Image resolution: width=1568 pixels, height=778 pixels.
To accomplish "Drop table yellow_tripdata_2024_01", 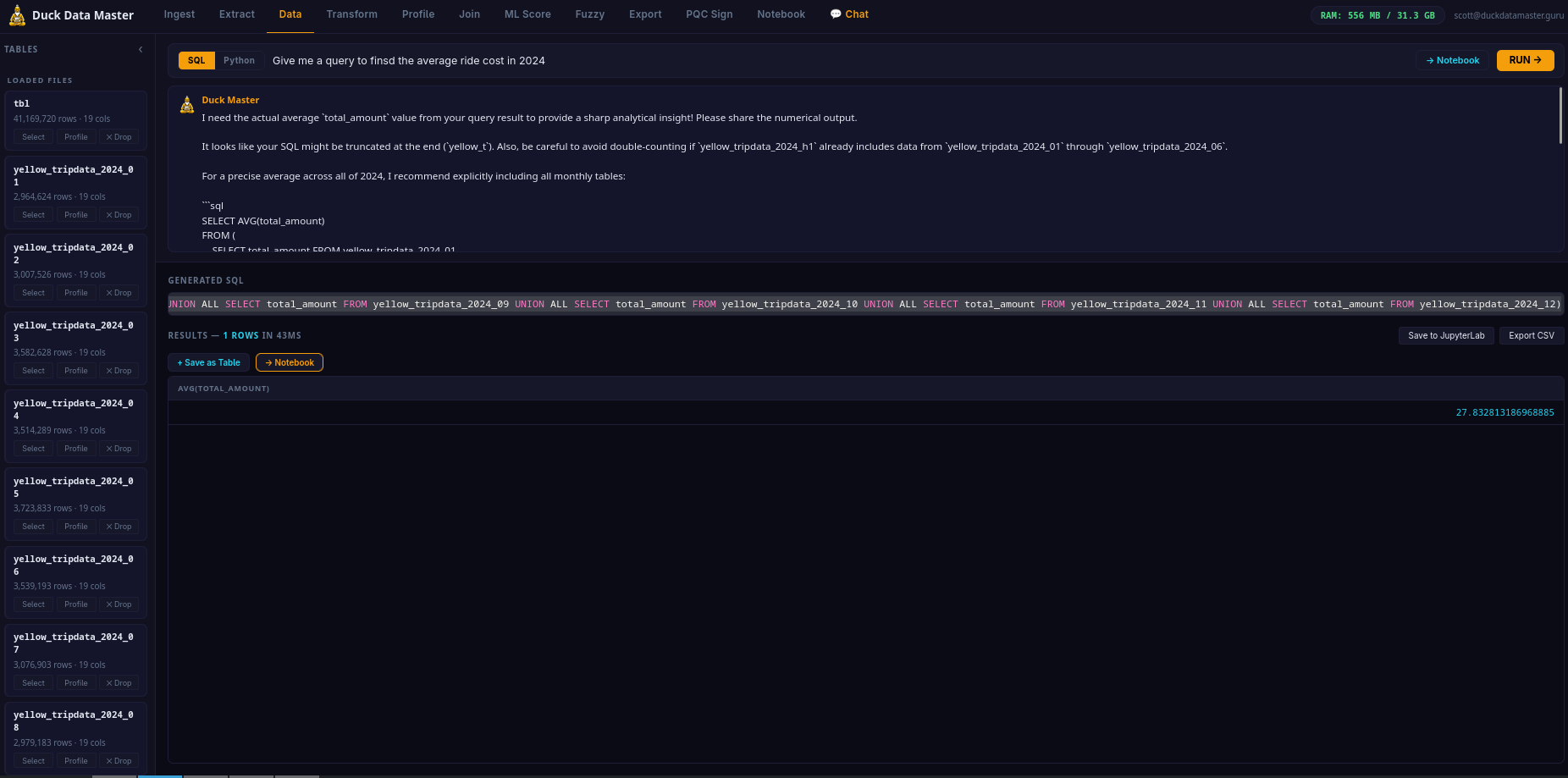I will click(119, 215).
